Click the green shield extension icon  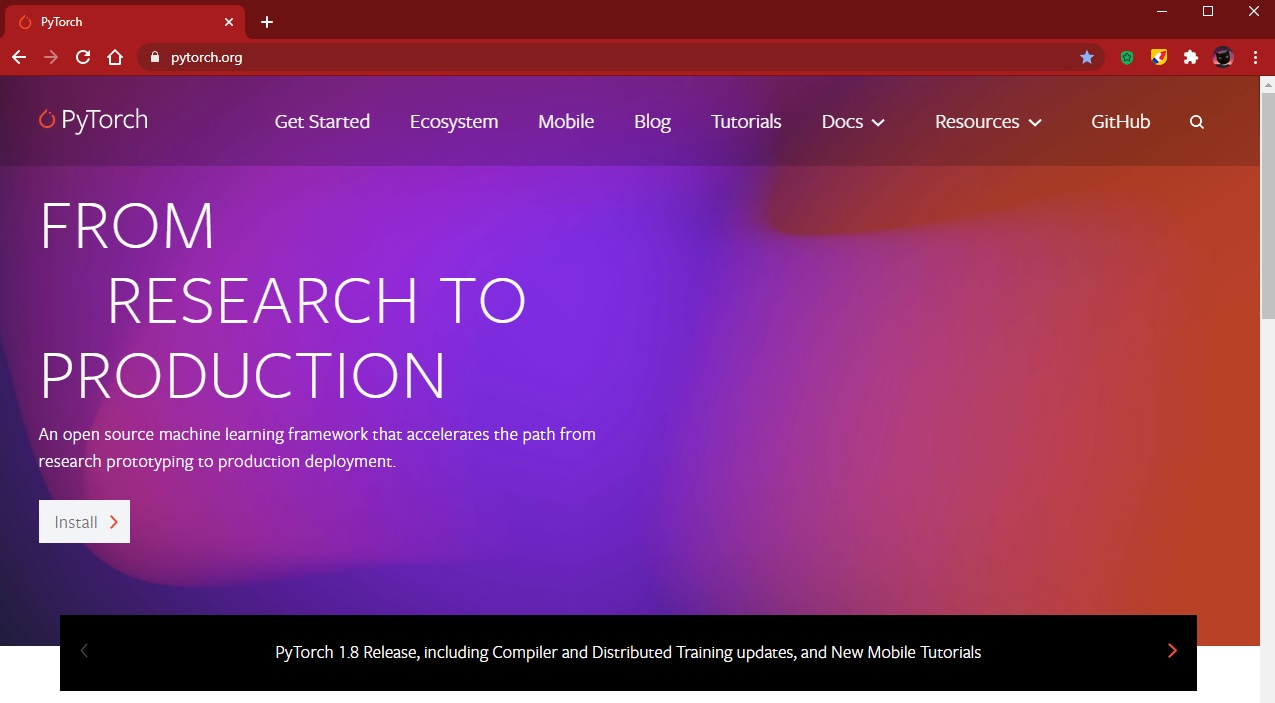pos(1127,58)
